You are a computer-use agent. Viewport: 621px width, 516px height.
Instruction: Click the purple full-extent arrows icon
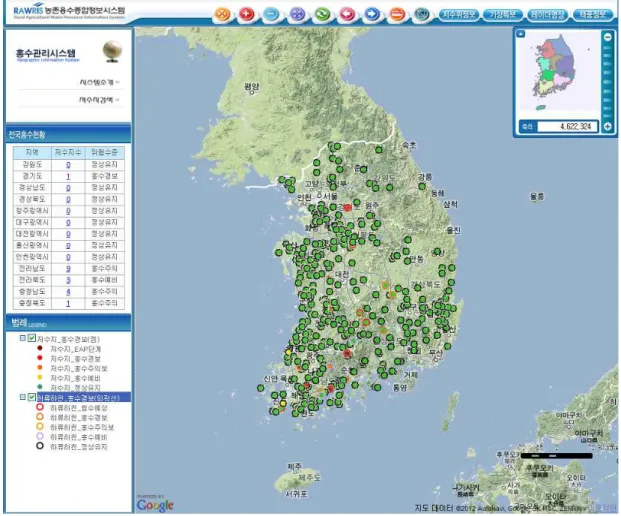(x=297, y=14)
